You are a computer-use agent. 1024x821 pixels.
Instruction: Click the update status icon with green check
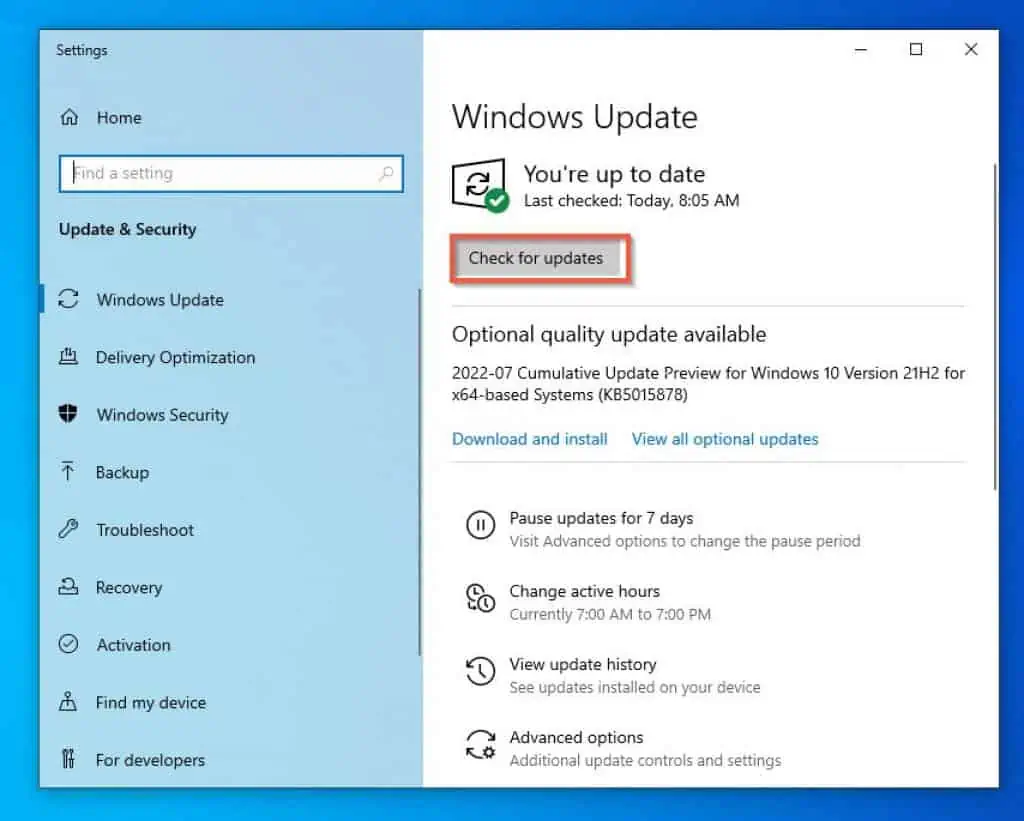(480, 185)
